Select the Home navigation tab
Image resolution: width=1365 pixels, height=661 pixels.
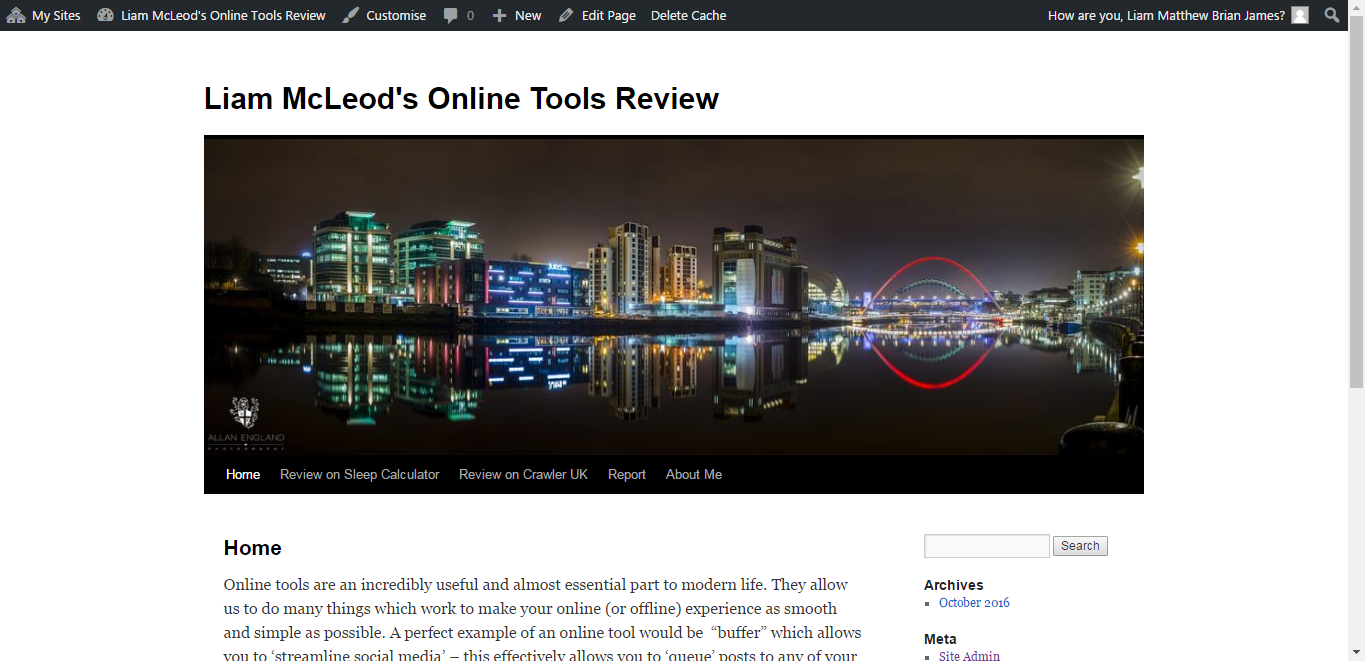click(243, 474)
